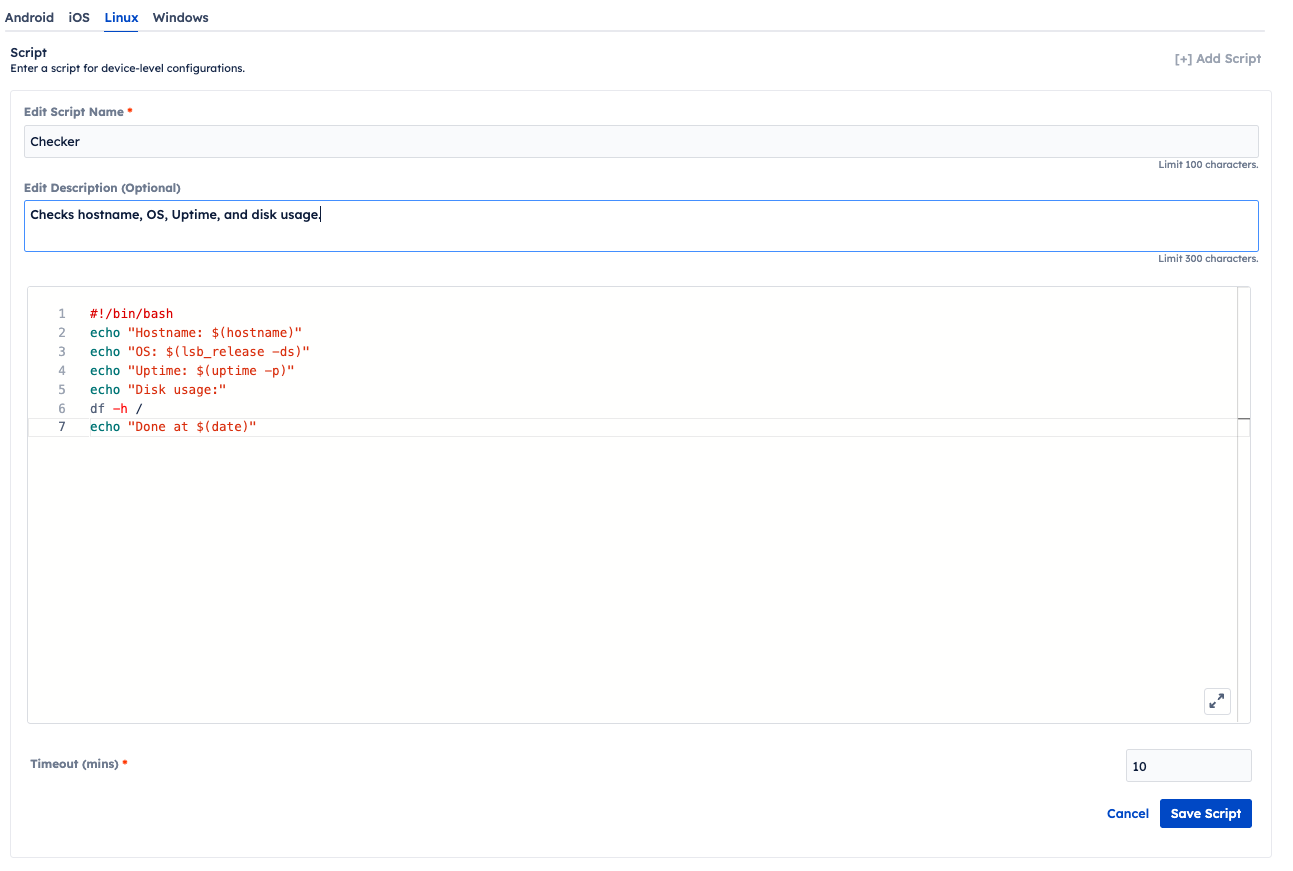Click the df -h / line
The height and width of the screenshot is (871, 1293).
click(x=116, y=409)
